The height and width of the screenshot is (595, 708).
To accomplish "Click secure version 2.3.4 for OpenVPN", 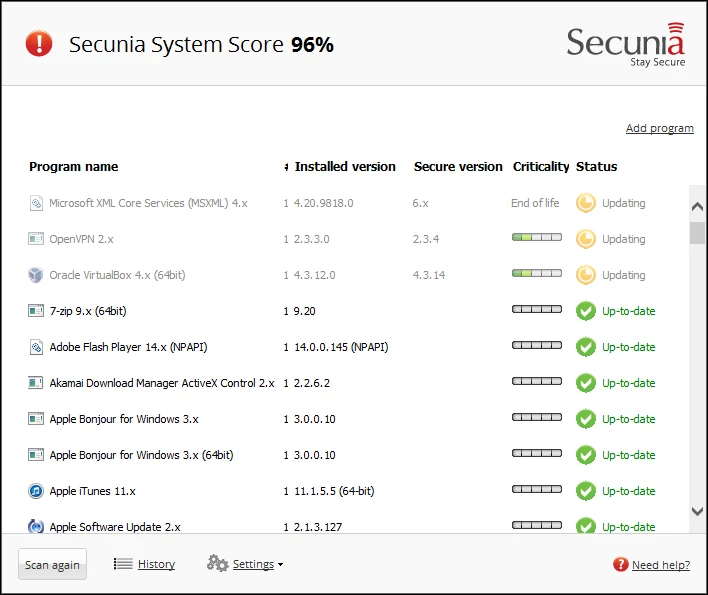I will (x=426, y=239).
